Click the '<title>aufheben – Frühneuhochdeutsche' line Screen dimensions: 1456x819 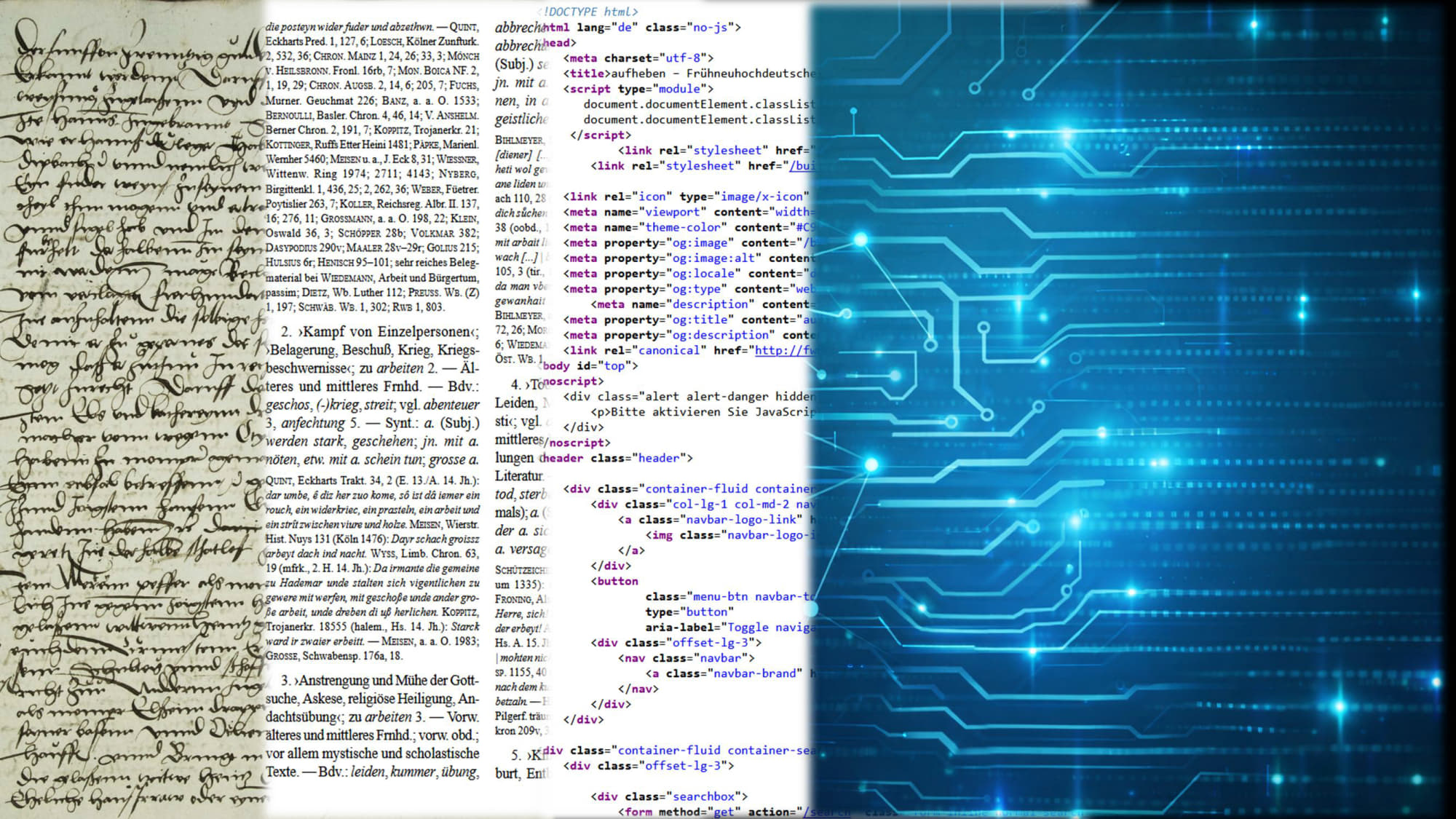(689, 73)
